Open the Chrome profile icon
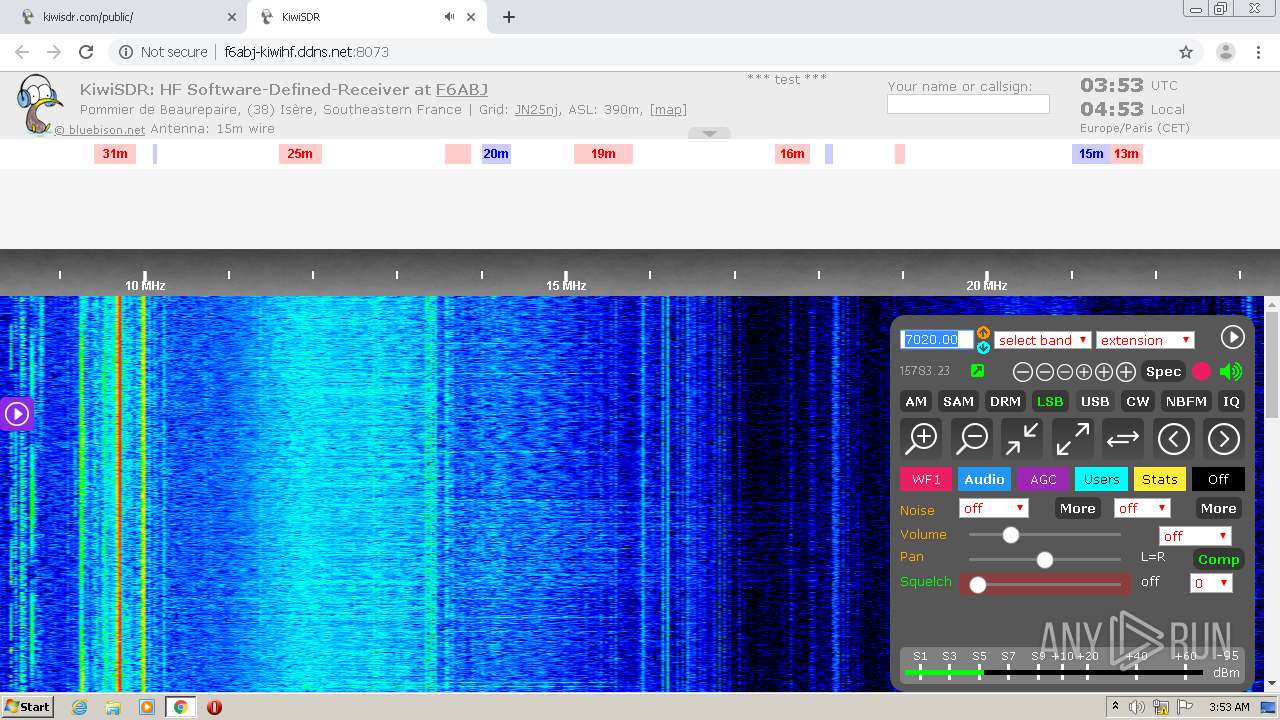1280x720 pixels. (x=1225, y=52)
